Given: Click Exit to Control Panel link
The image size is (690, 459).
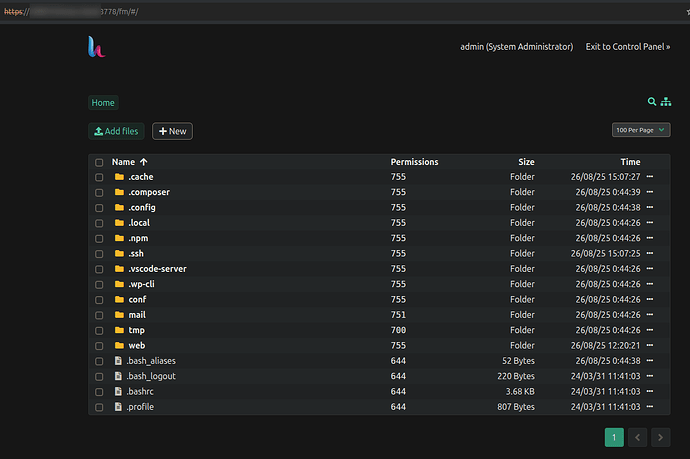Looking at the screenshot, I should [x=628, y=47].
